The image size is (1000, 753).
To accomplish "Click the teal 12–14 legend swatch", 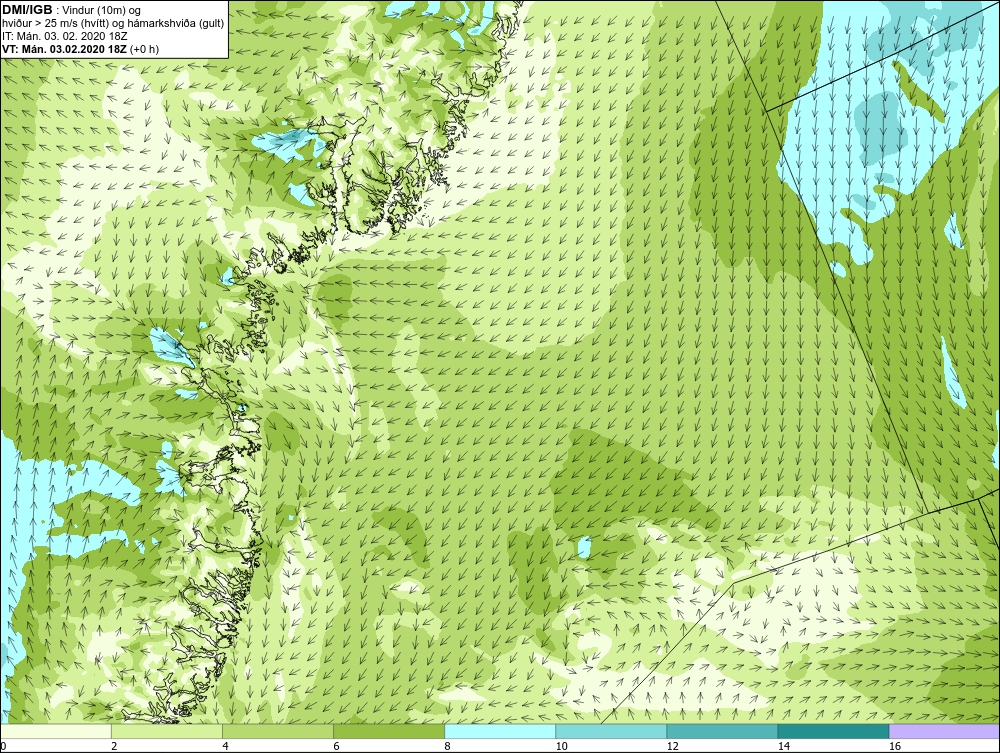I will tap(722, 731).
